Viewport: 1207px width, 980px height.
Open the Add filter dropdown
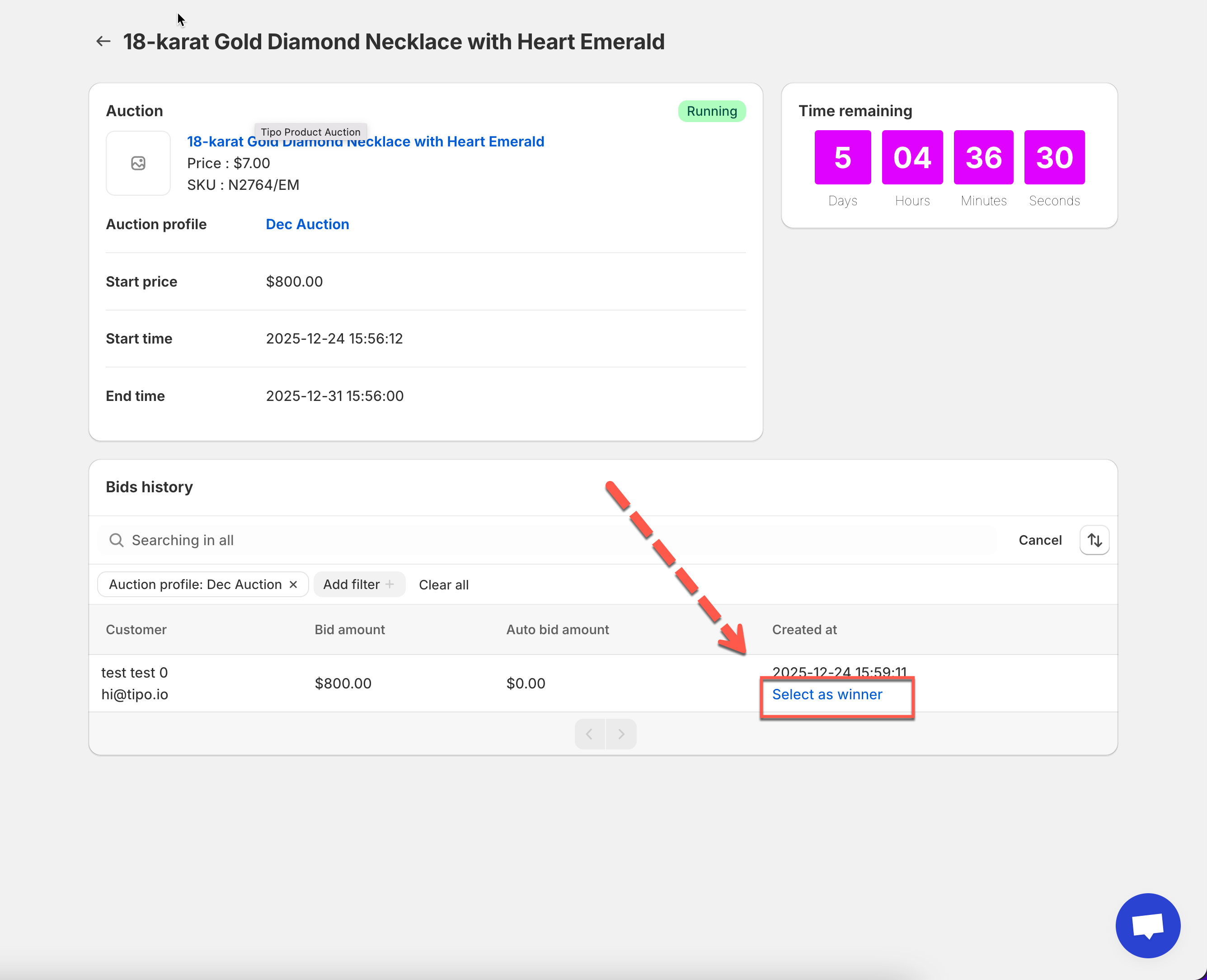point(359,585)
